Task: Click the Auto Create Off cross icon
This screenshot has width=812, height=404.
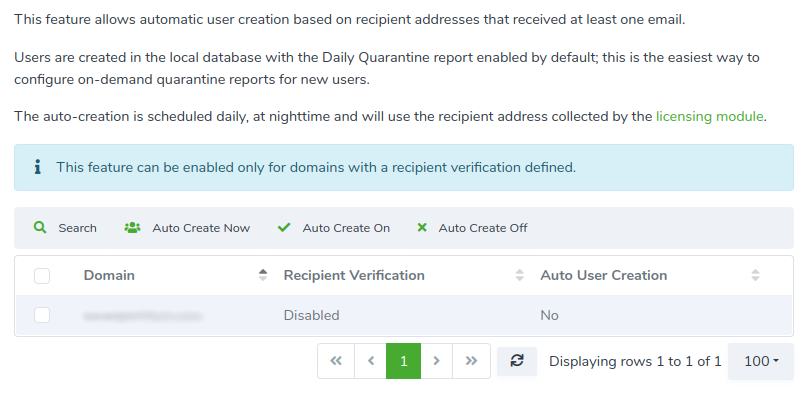Action: click(422, 227)
